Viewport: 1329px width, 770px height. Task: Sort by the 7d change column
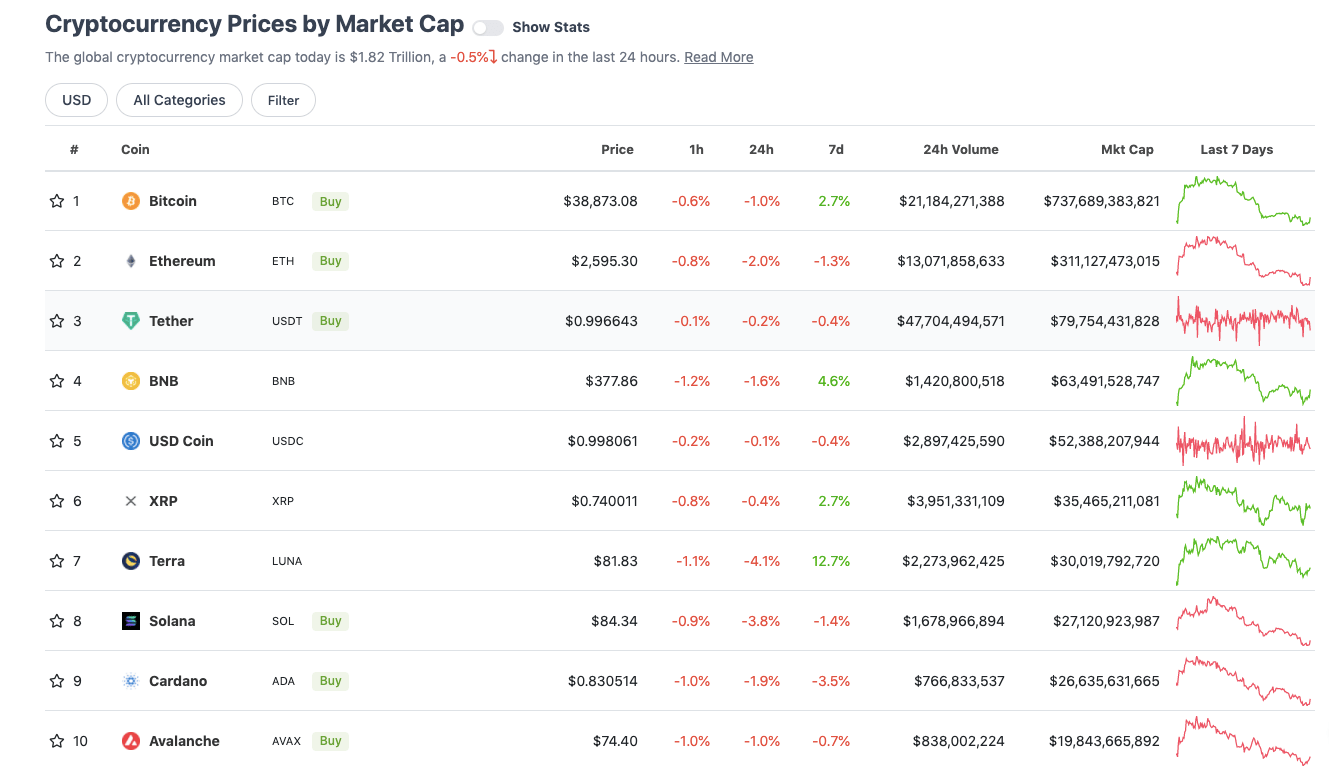click(x=836, y=149)
